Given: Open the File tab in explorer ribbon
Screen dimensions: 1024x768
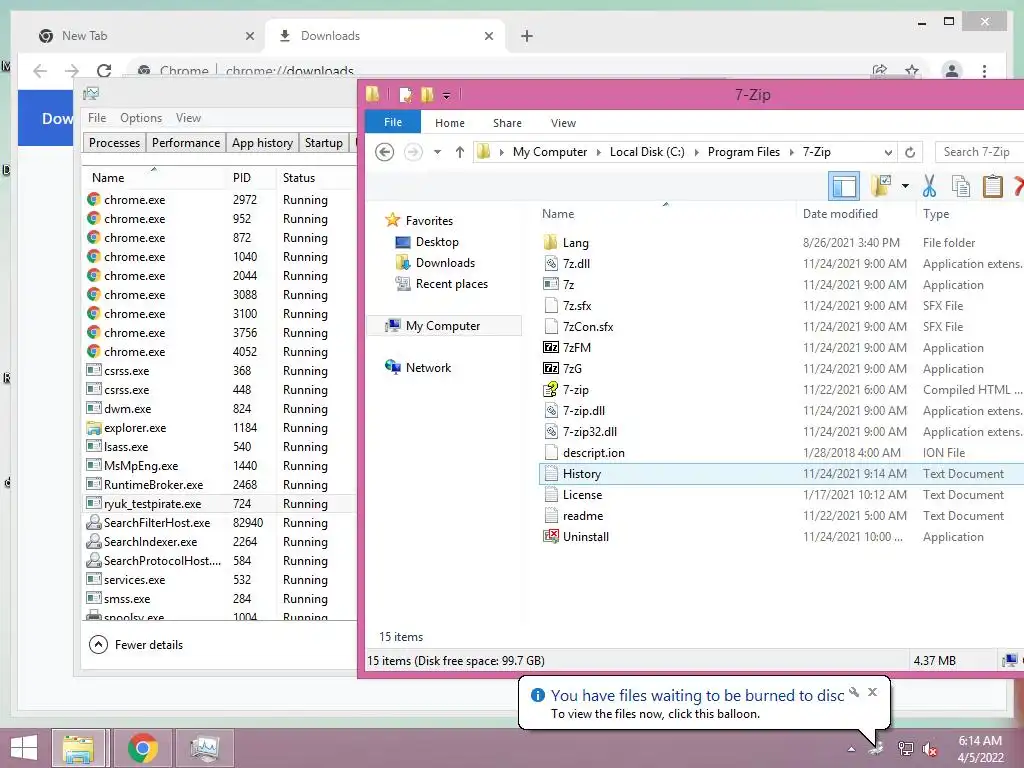Looking at the screenshot, I should pos(393,122).
